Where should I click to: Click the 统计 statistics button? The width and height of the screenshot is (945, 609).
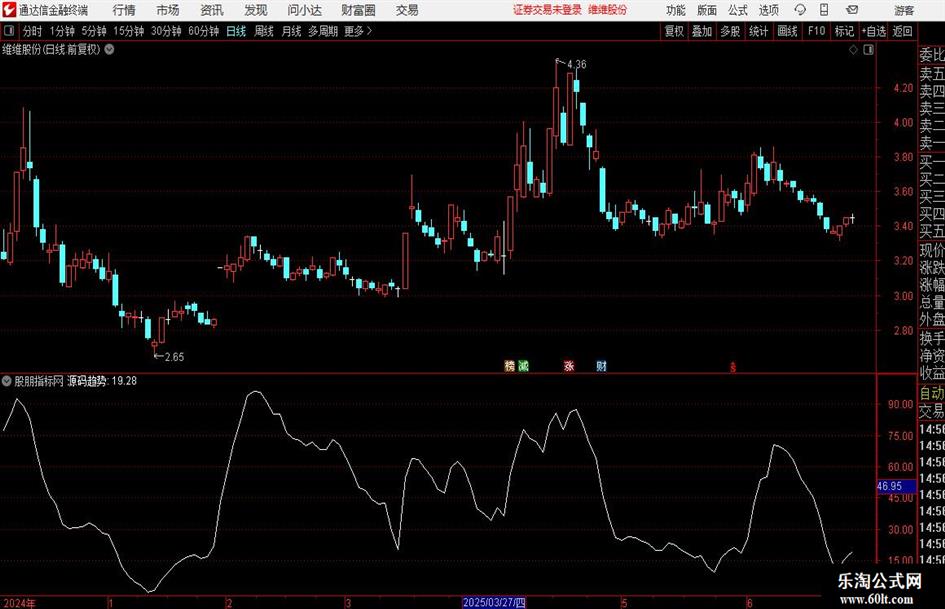click(x=758, y=31)
